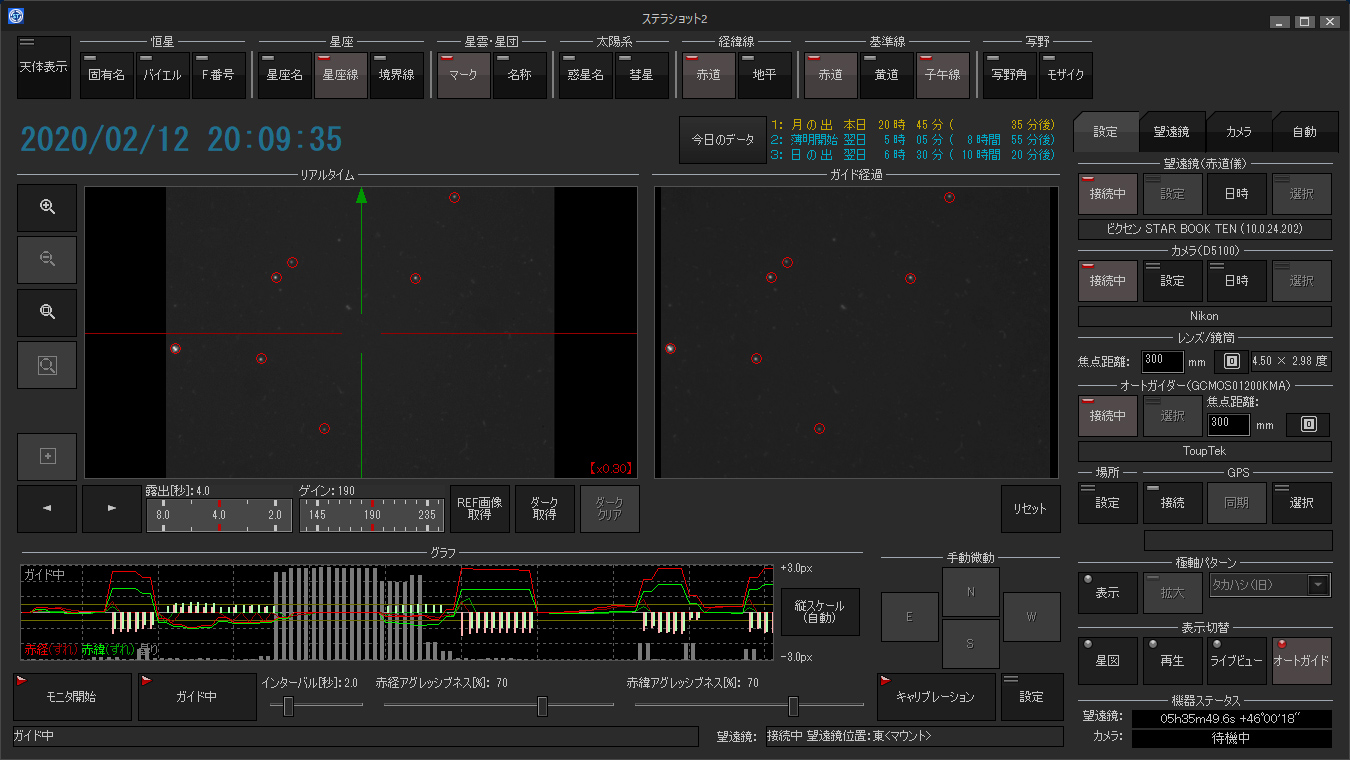Image resolution: width=1350 pixels, height=760 pixels.
Task: Click the 今日のデータ button
Action: click(x=722, y=140)
